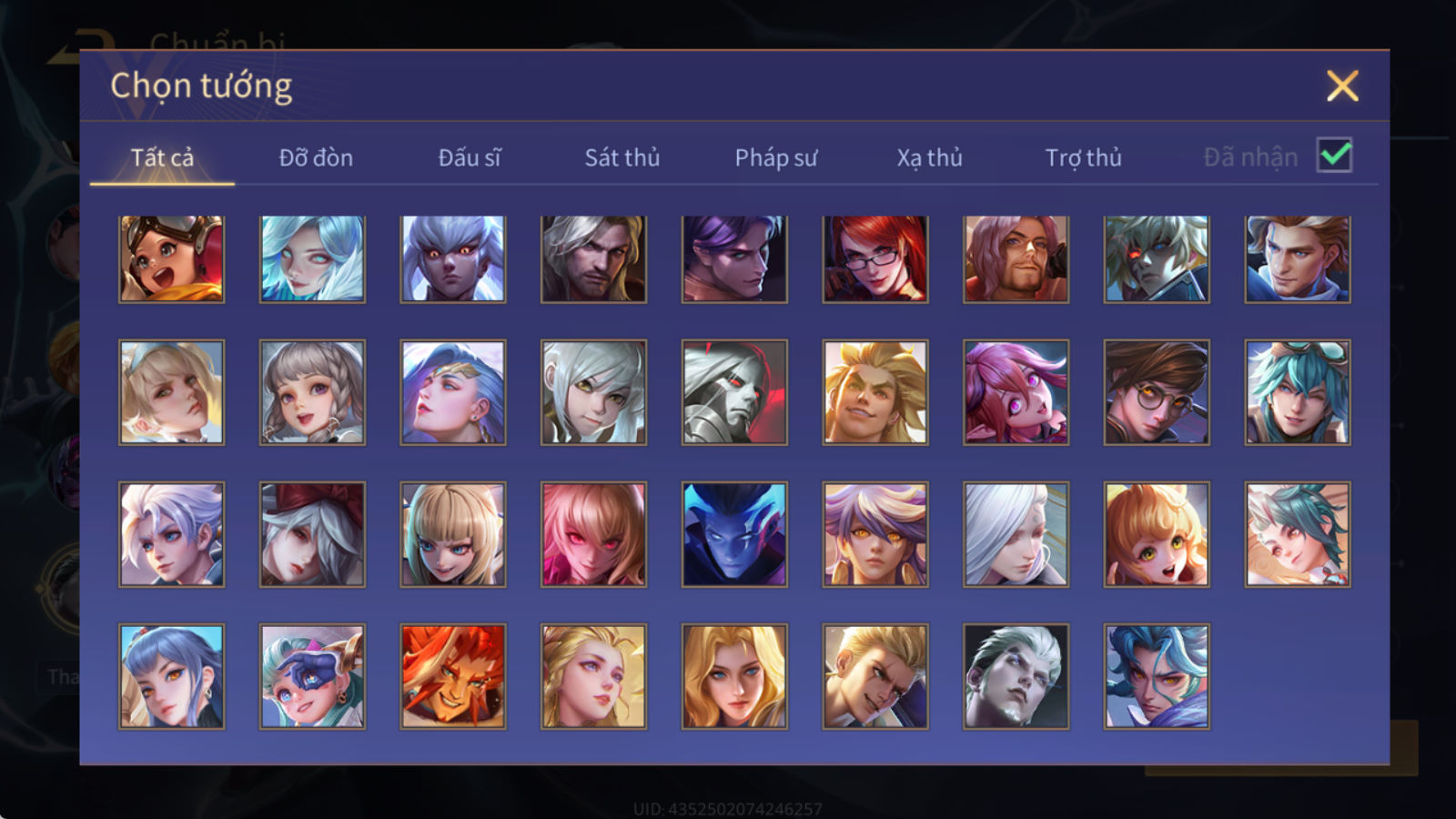The width and height of the screenshot is (1456, 819).
Task: Filter heroes by Xạ thủ tab
Action: [929, 157]
